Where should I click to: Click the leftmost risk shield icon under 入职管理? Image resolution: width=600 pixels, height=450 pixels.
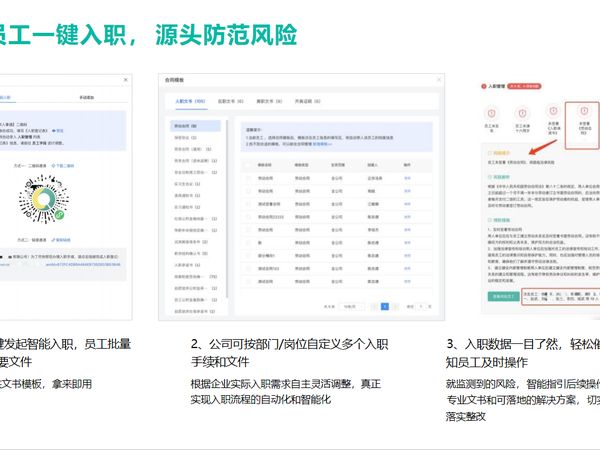tap(492, 113)
